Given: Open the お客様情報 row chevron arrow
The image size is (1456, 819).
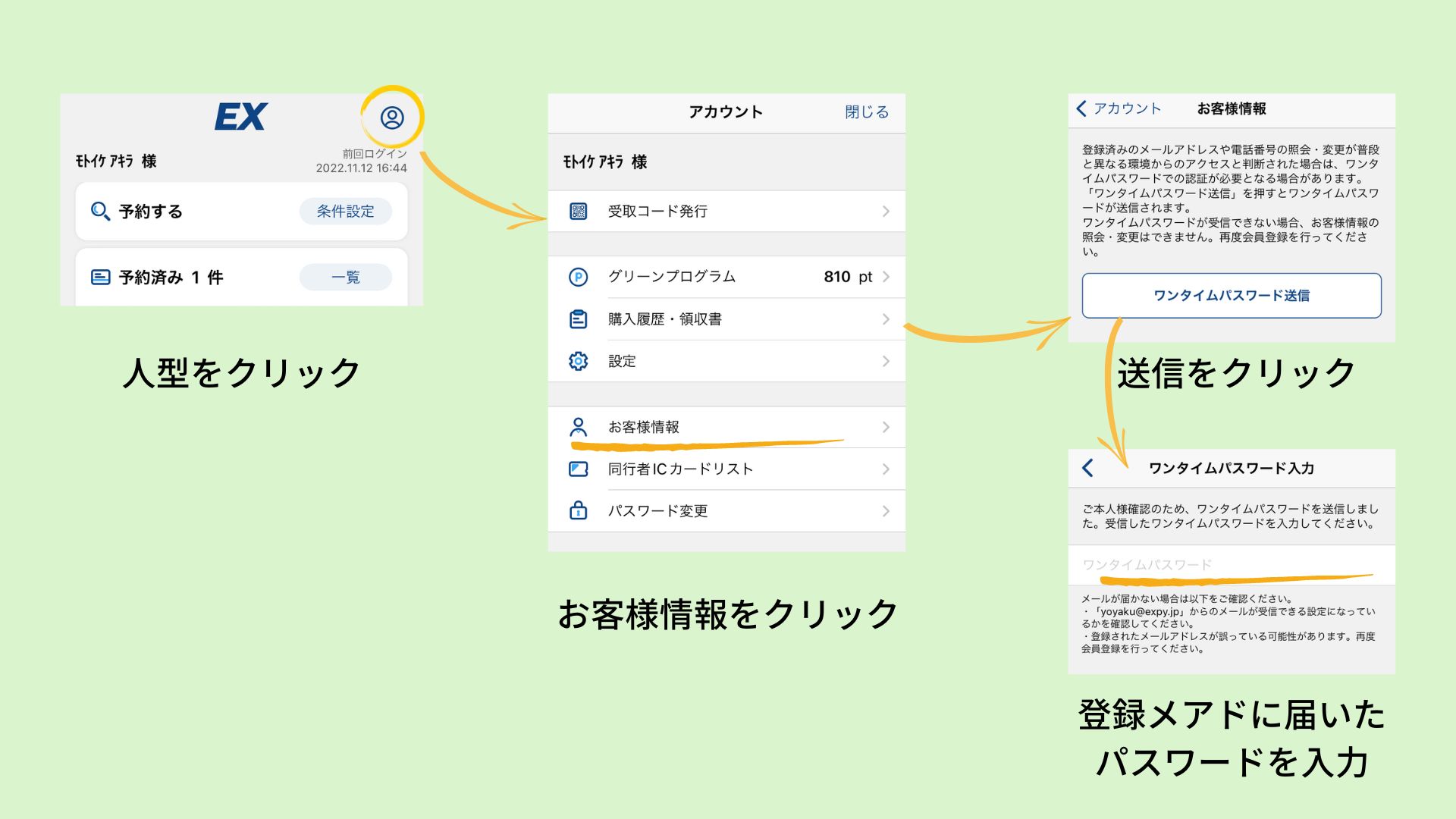Looking at the screenshot, I should tap(886, 427).
